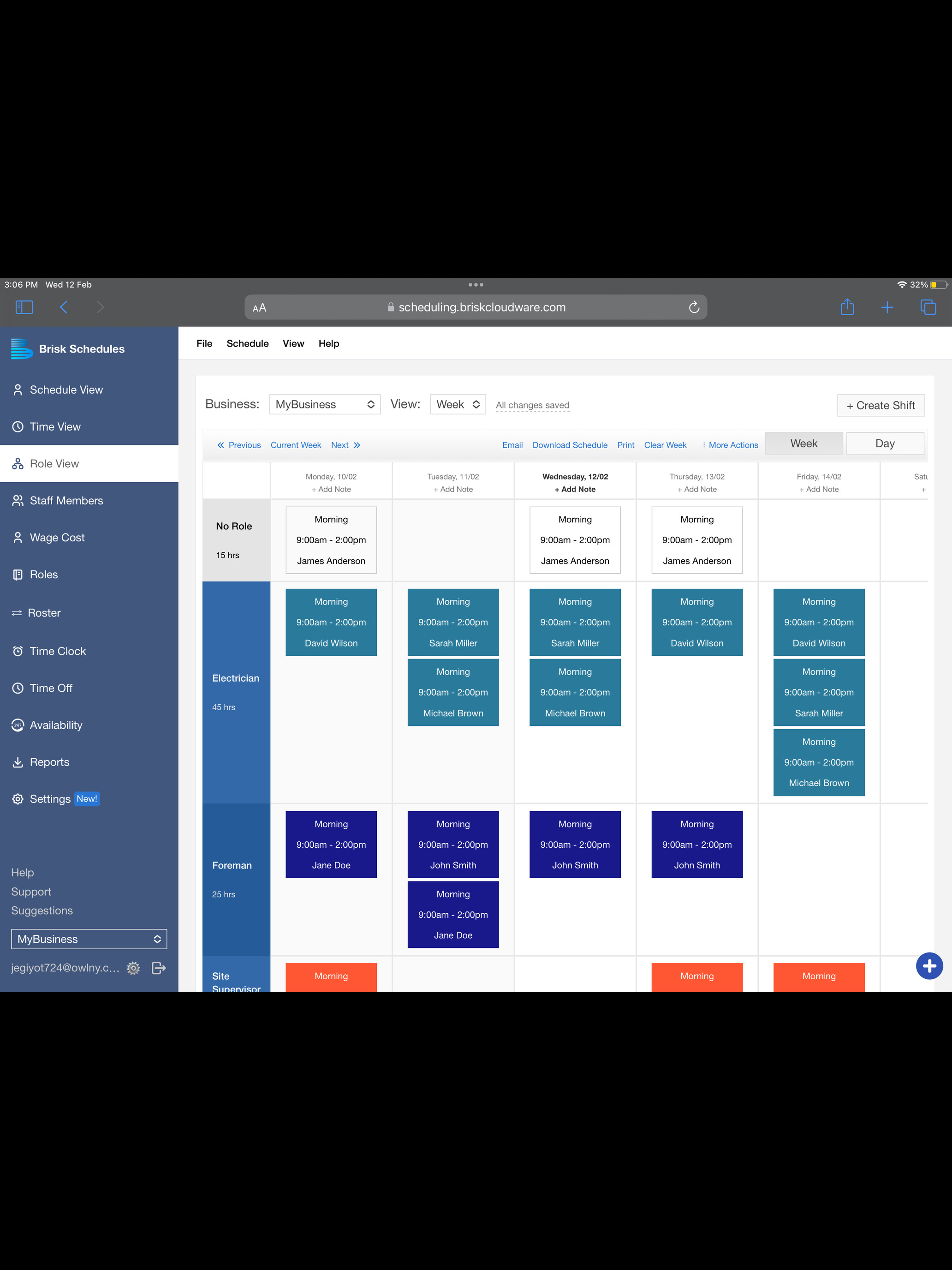
Task: Open the File menu
Action: click(204, 343)
